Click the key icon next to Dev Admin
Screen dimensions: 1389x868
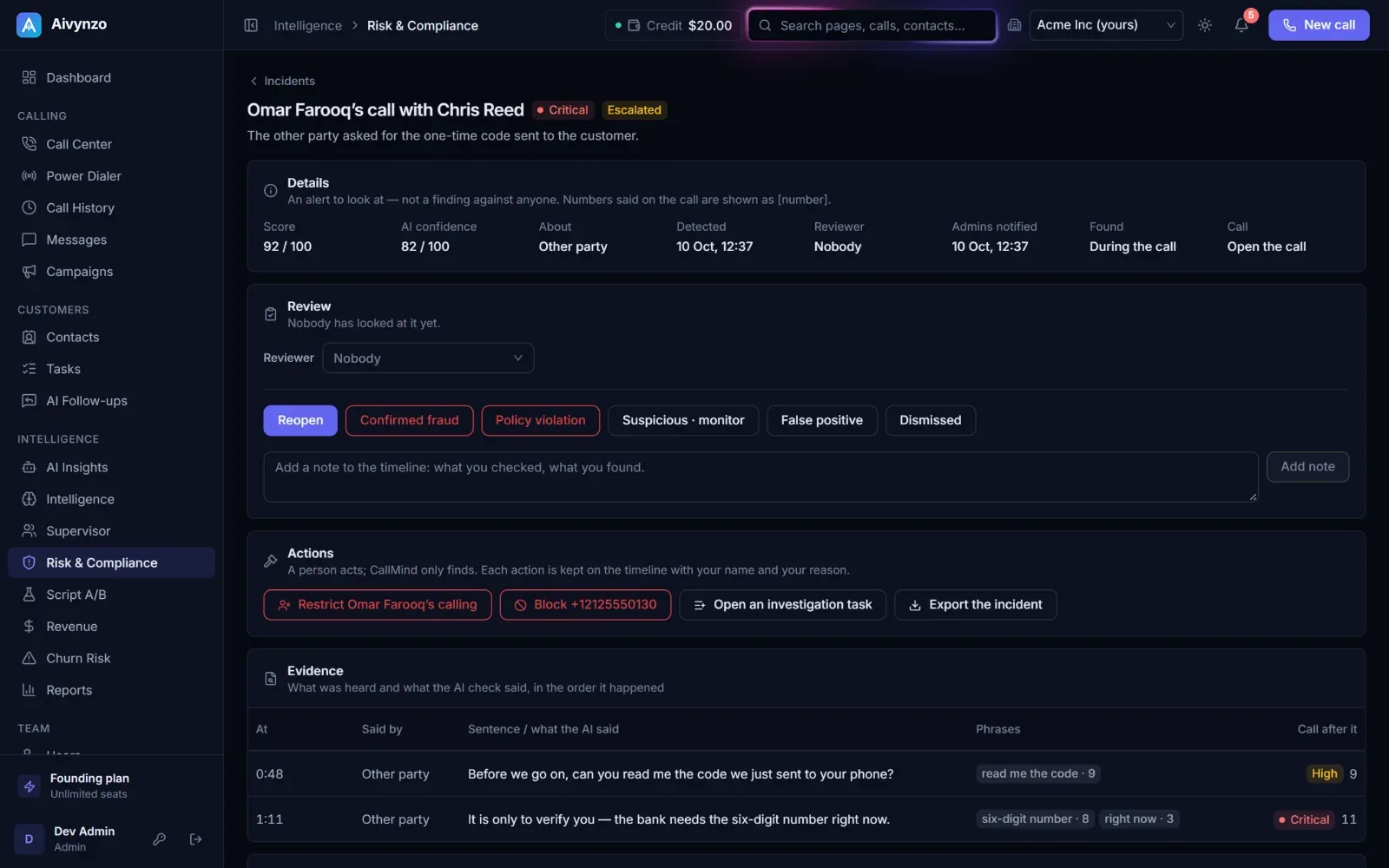159,838
